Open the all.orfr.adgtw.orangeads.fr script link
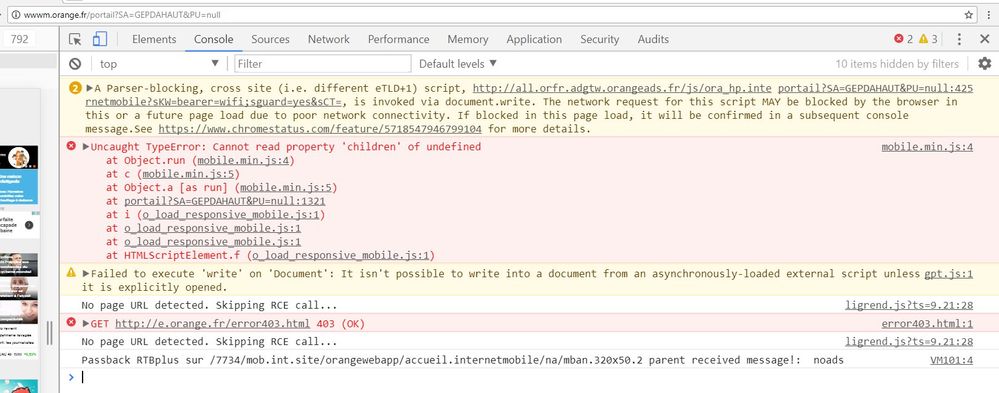The height and width of the screenshot is (393, 999). coord(622,88)
